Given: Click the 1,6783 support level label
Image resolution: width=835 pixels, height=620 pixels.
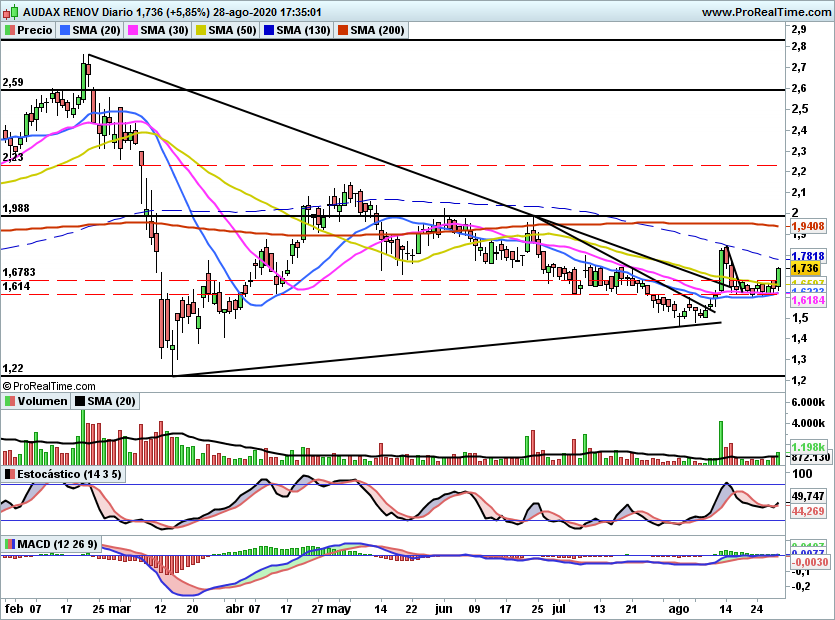Looking at the screenshot, I should [19, 272].
